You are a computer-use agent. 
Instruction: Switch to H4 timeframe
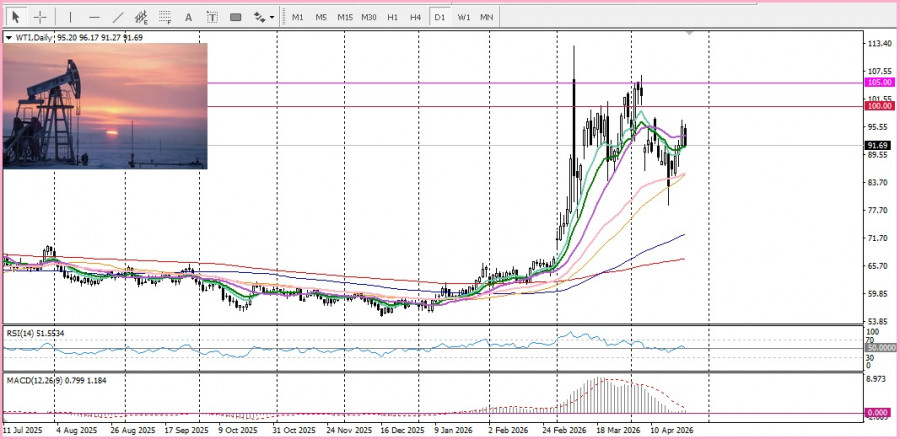tap(415, 17)
